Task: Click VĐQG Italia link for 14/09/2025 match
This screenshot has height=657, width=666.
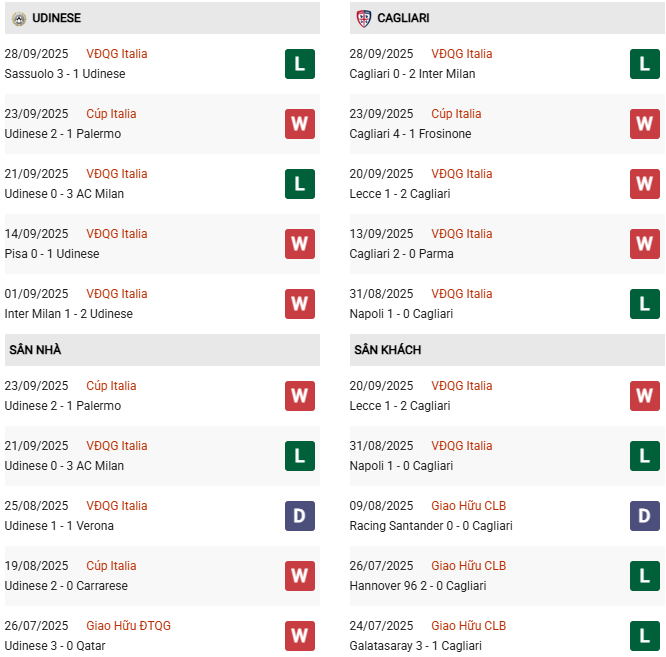Action: pos(116,234)
